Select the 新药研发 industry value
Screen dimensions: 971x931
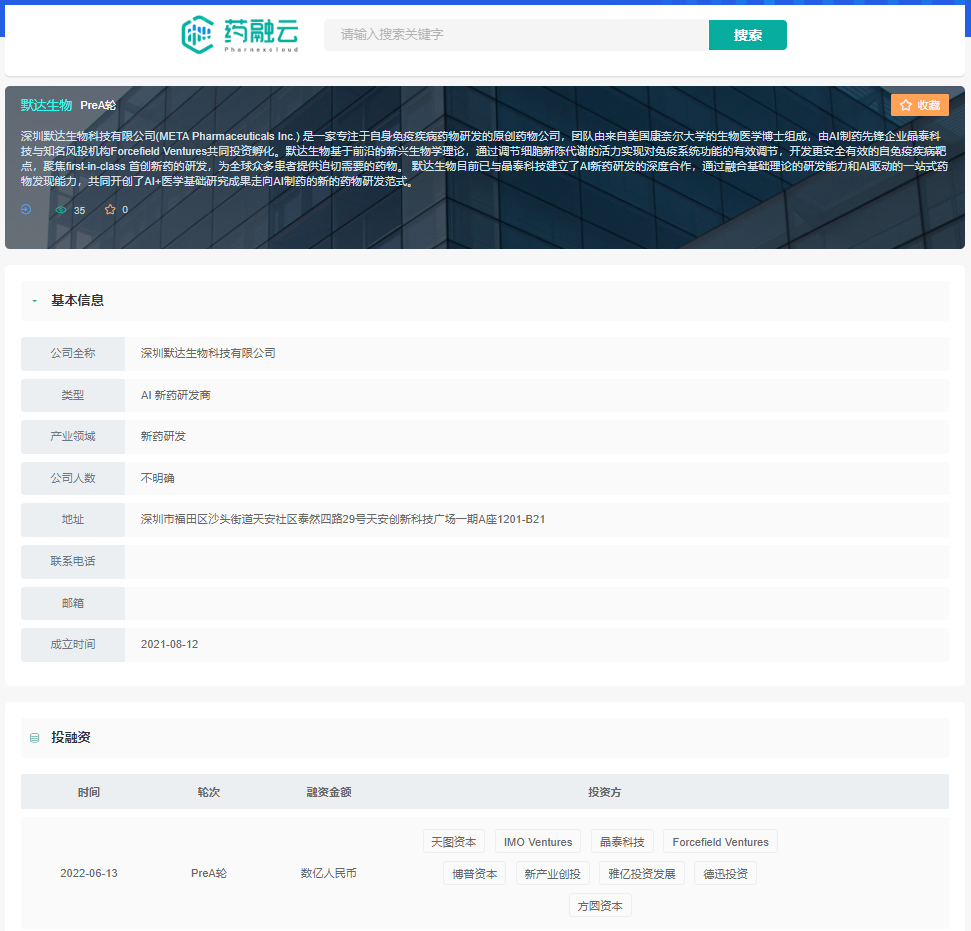(163, 437)
